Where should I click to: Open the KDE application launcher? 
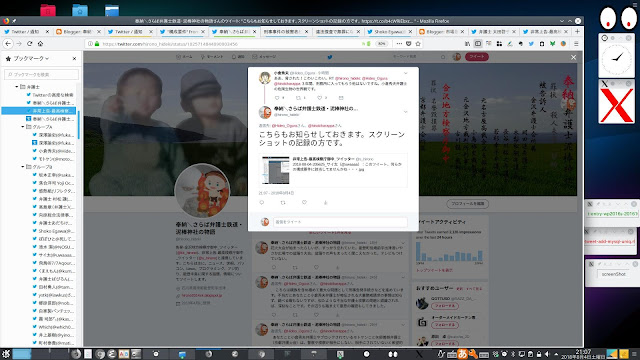[x=5, y=354]
